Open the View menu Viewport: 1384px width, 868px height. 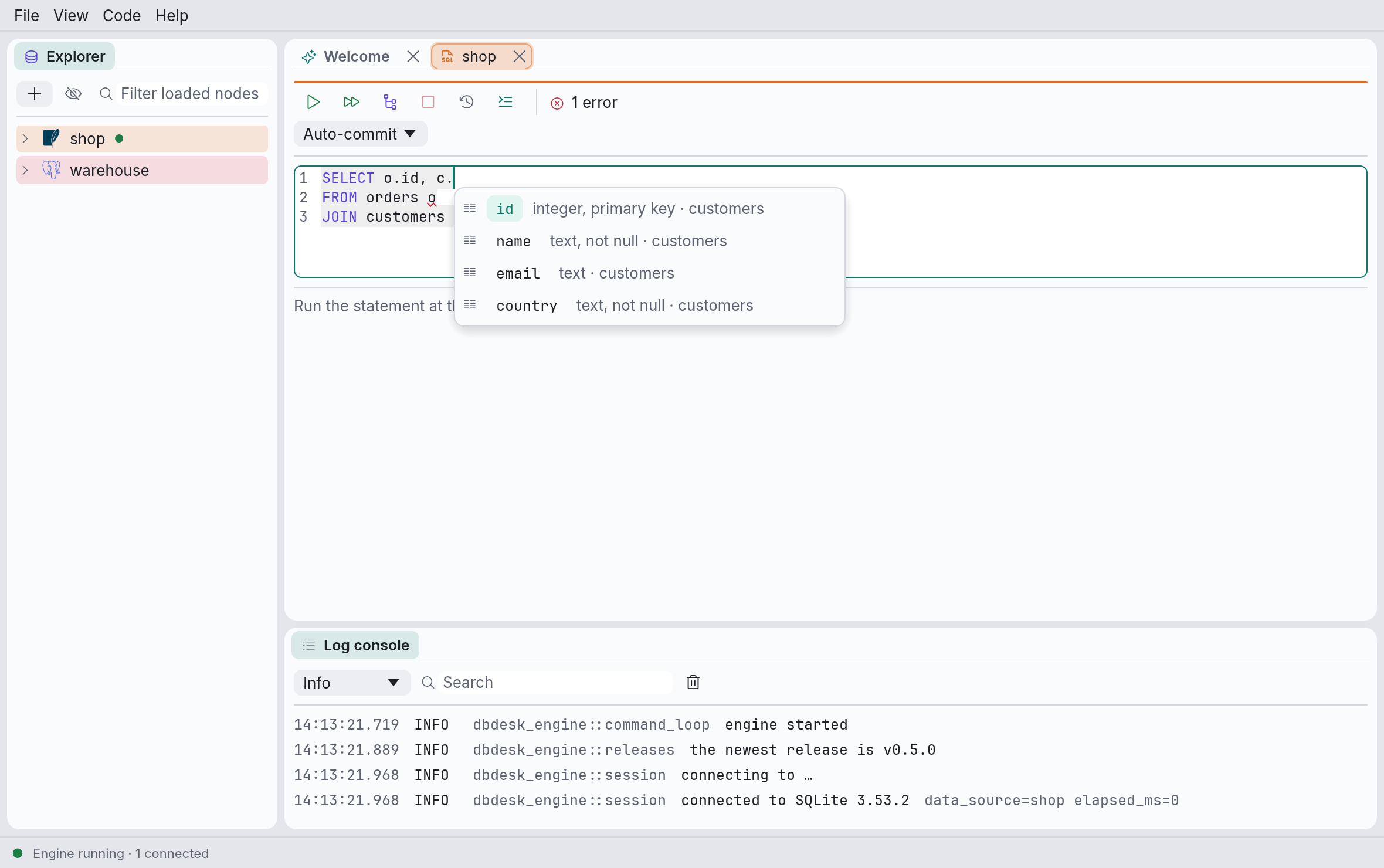pos(70,15)
